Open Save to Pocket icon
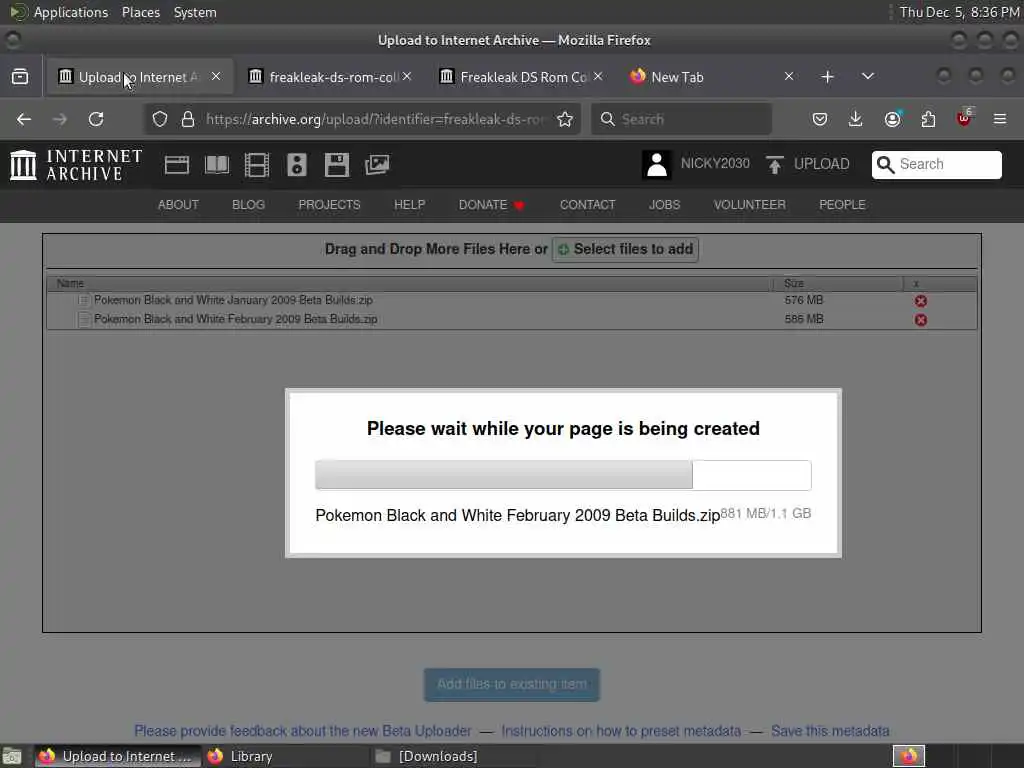Viewport: 1024px width, 768px height. 820,120
